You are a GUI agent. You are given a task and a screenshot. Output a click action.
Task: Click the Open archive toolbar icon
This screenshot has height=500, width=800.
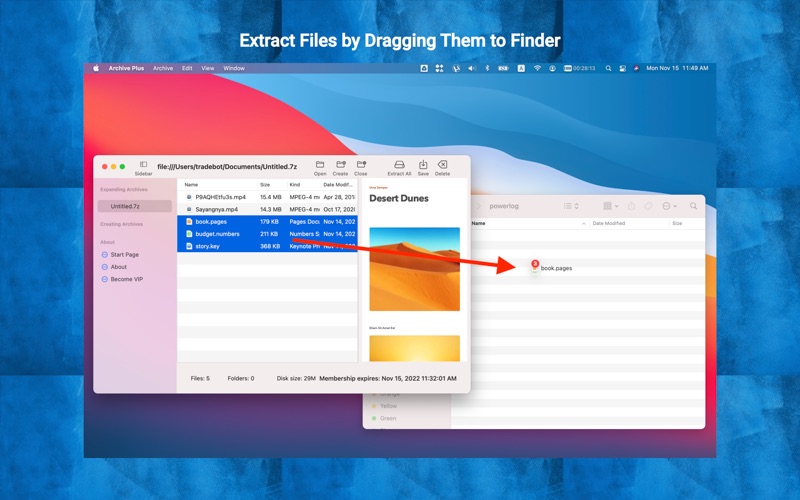tap(320, 165)
